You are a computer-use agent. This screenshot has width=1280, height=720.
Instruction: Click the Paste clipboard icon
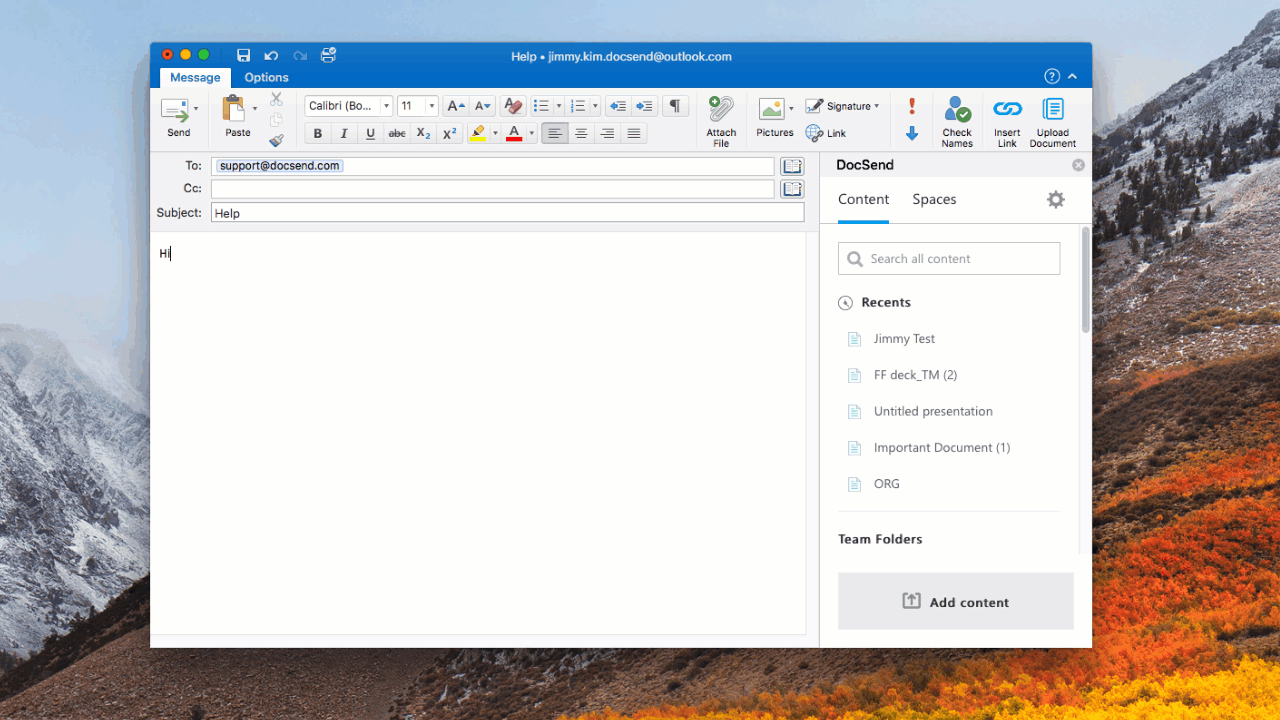click(234, 109)
